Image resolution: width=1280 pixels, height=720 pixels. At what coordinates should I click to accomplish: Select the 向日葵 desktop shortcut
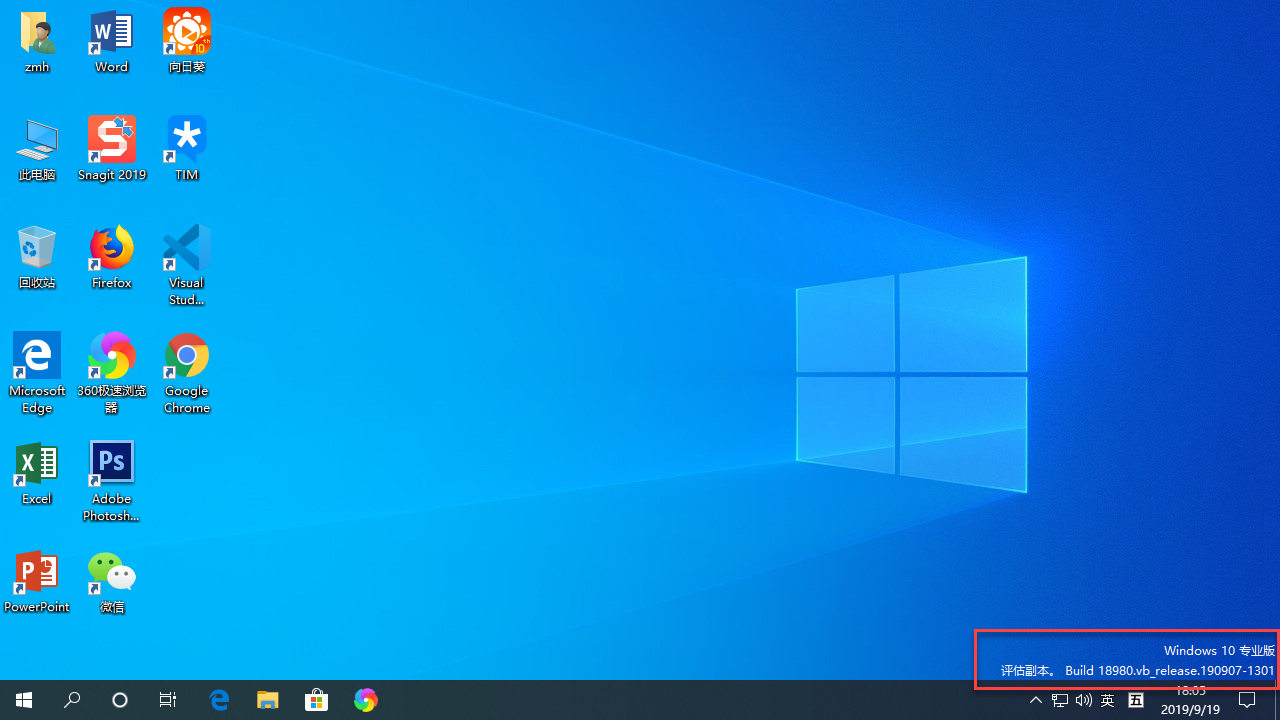186,43
